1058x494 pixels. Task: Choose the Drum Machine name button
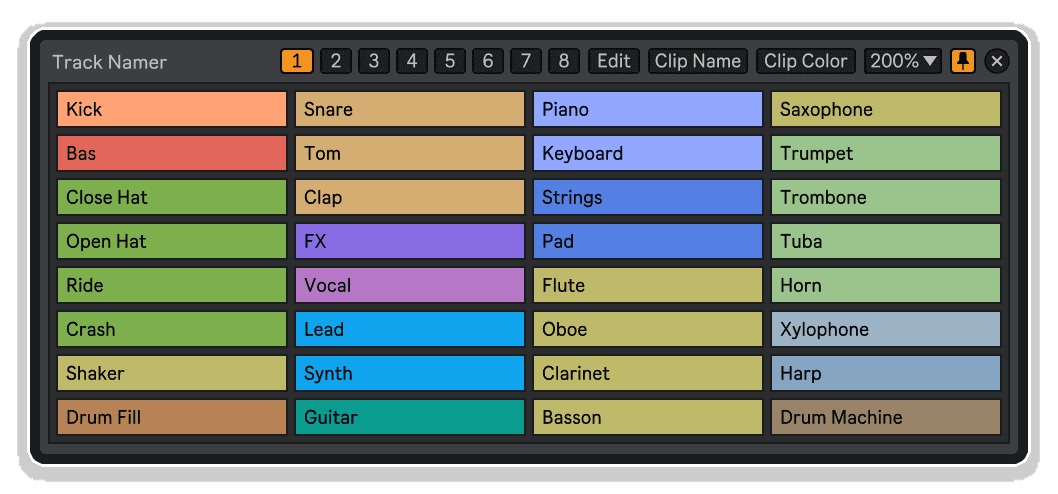pos(886,417)
